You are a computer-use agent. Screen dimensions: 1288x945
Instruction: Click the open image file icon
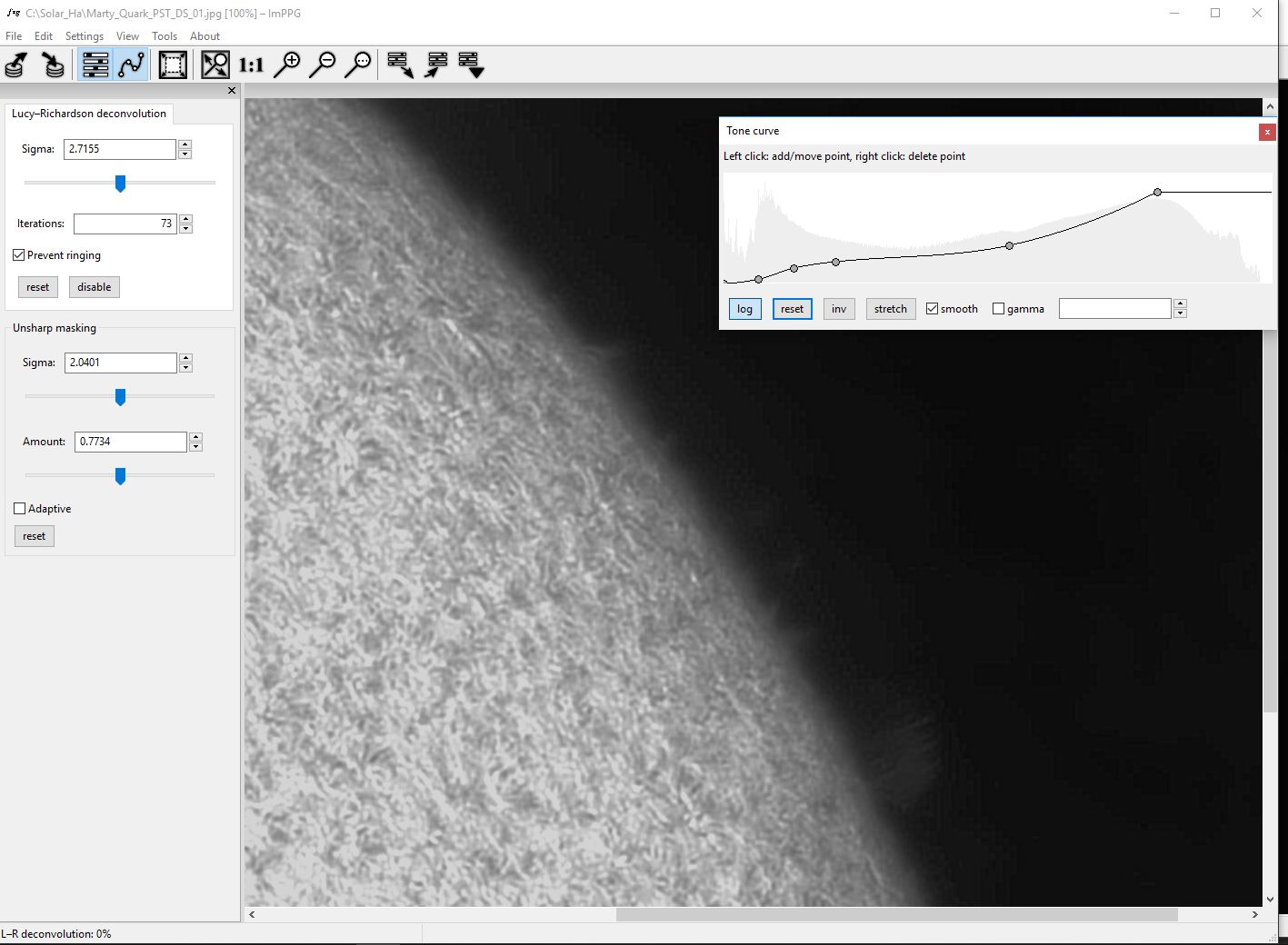16,65
